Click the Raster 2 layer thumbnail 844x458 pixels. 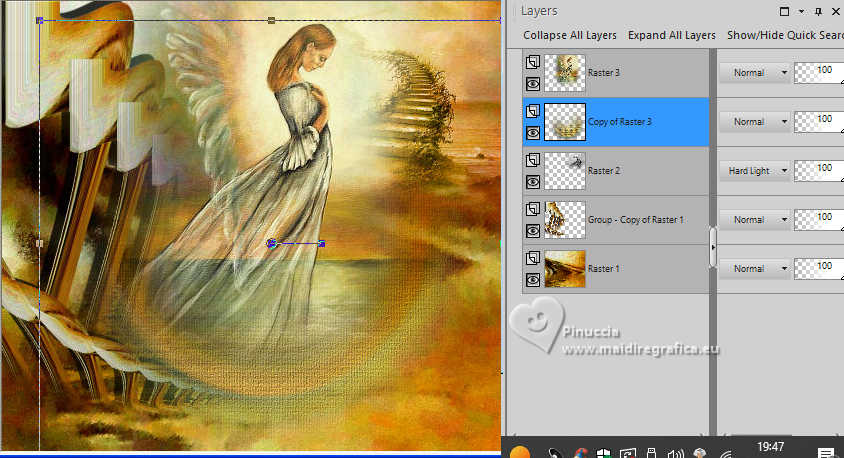point(565,171)
